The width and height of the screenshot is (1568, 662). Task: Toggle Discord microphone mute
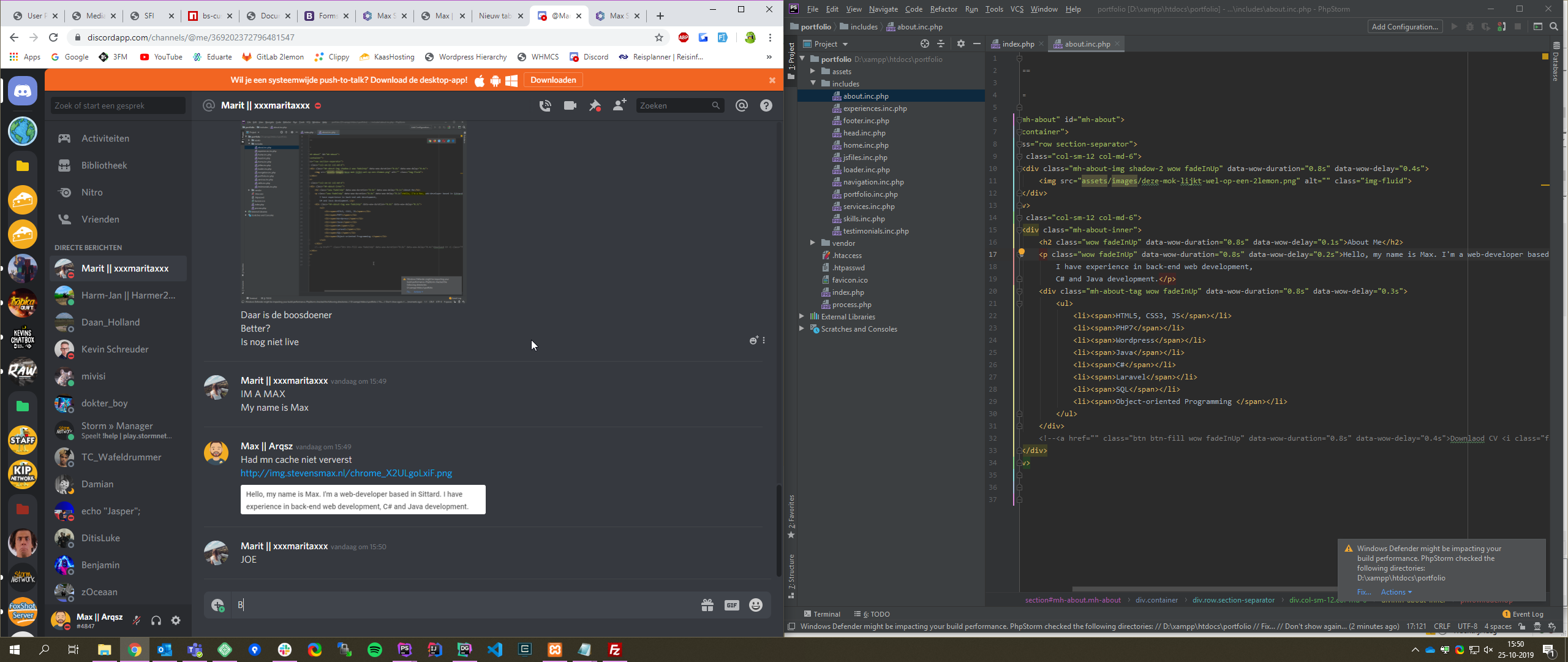click(137, 620)
